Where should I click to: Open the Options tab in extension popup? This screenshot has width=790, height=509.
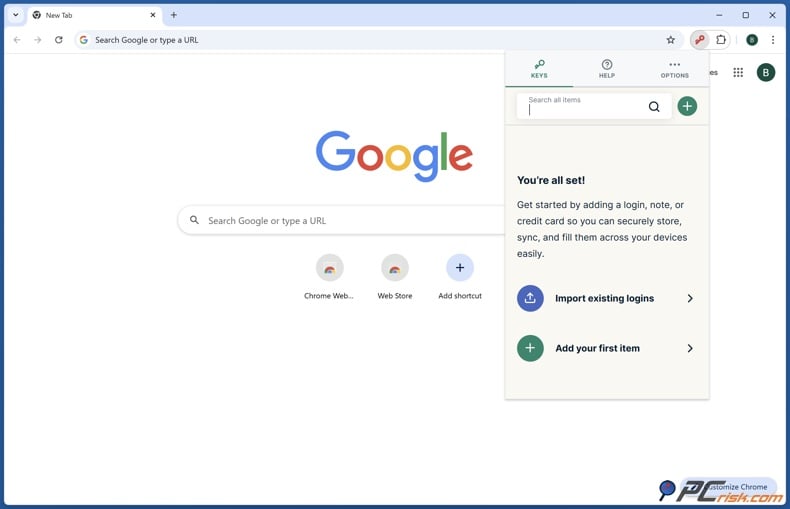tap(675, 69)
